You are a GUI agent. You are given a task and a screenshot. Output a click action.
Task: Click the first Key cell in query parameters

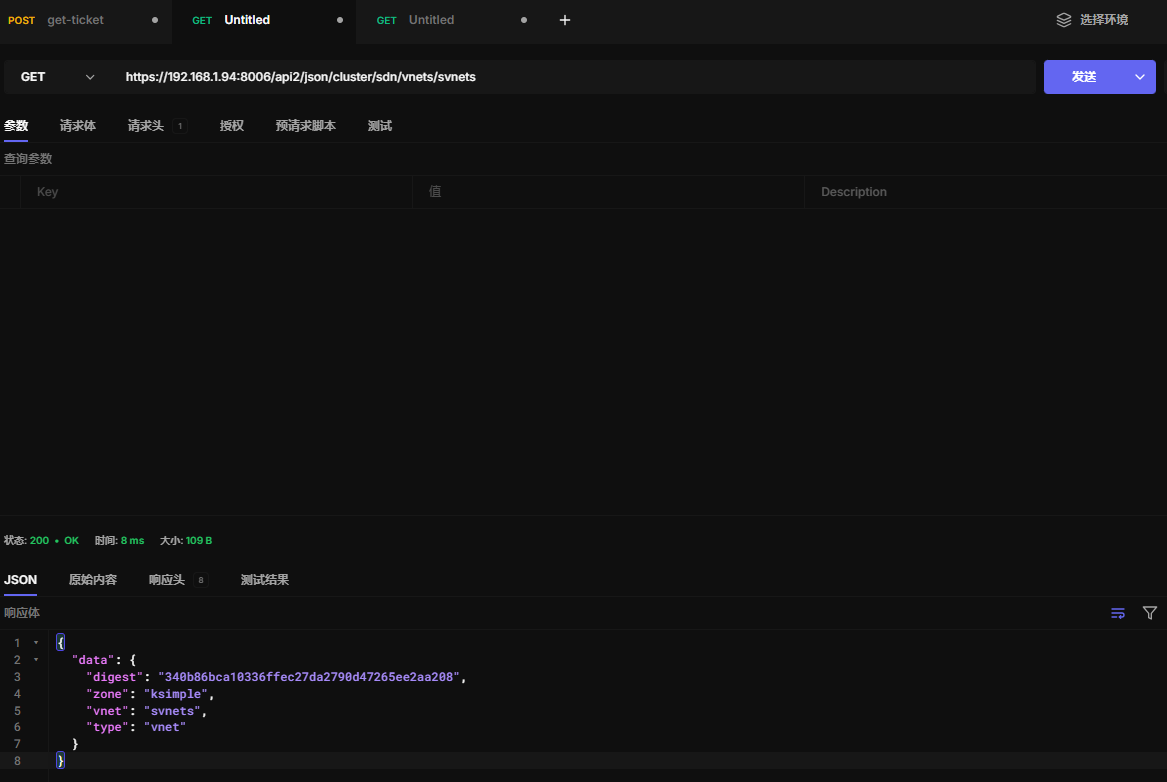click(x=215, y=192)
